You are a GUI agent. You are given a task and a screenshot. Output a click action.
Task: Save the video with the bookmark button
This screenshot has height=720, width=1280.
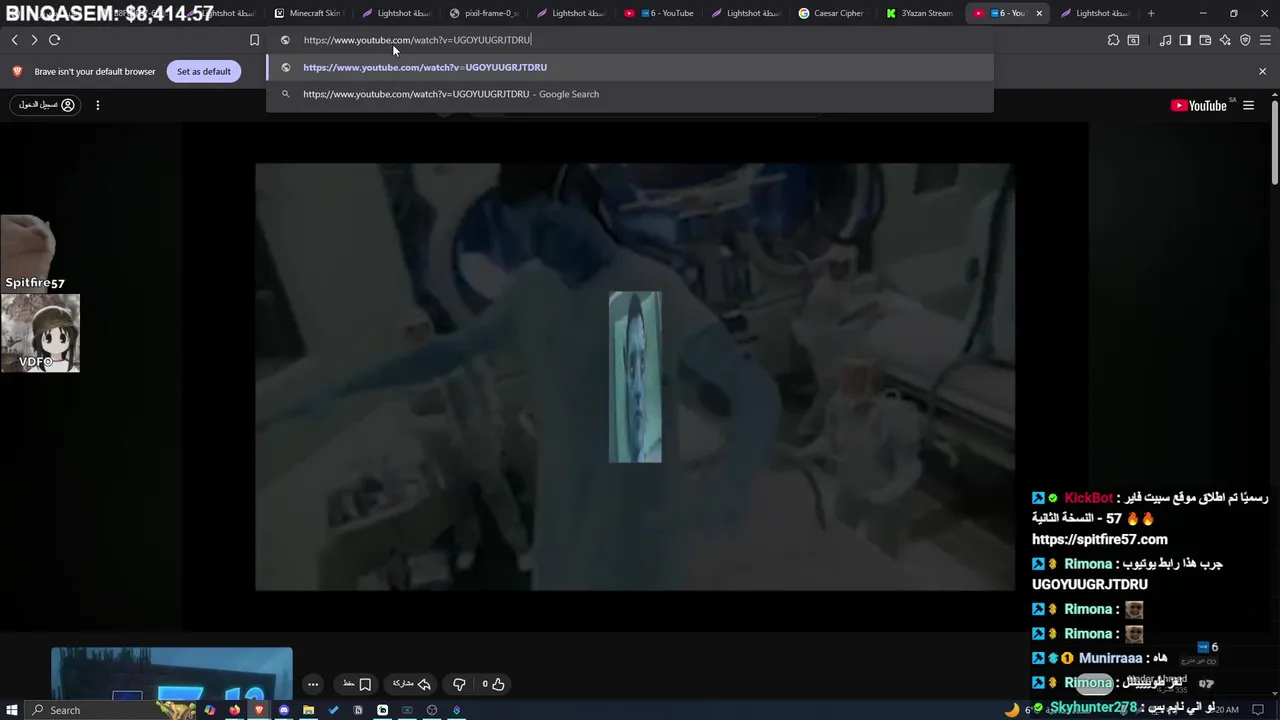[x=357, y=684]
